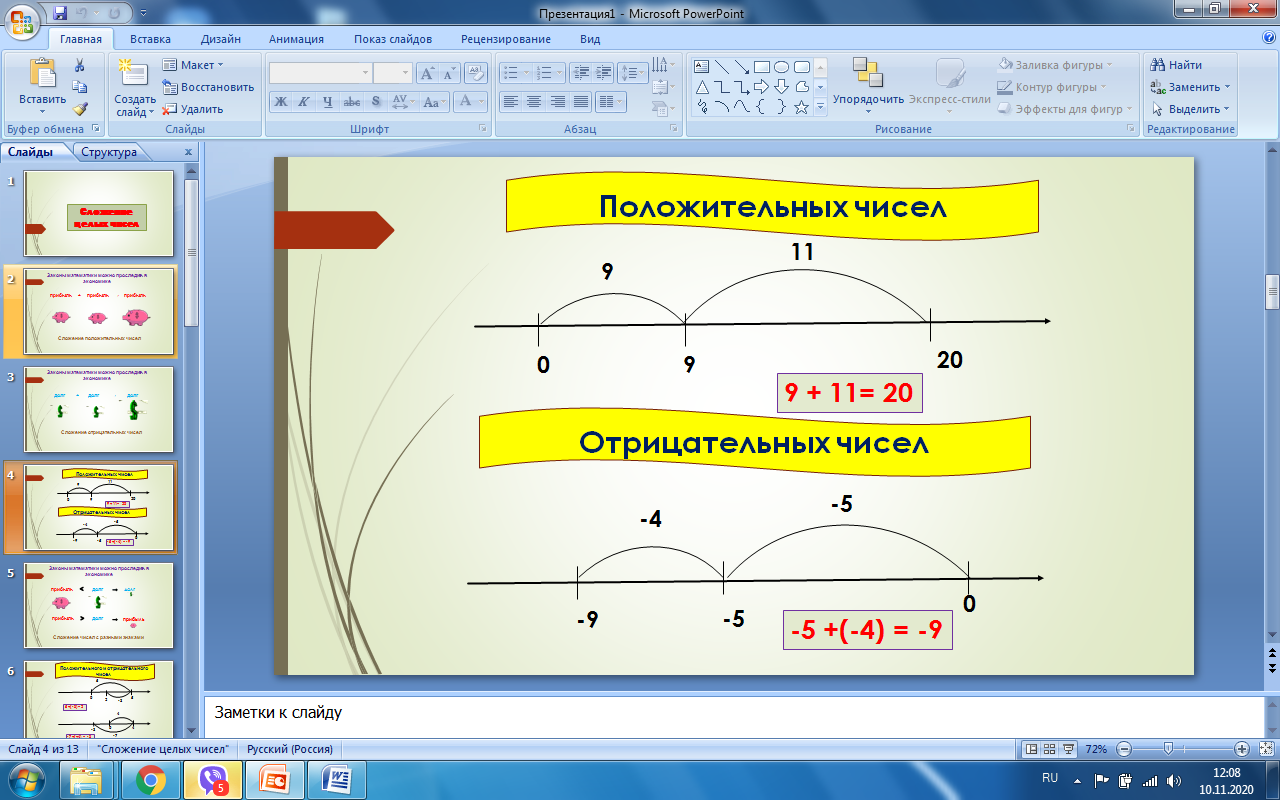This screenshot has height=800, width=1280.
Task: Click the Восстановить reset button
Action: [x=208, y=87]
